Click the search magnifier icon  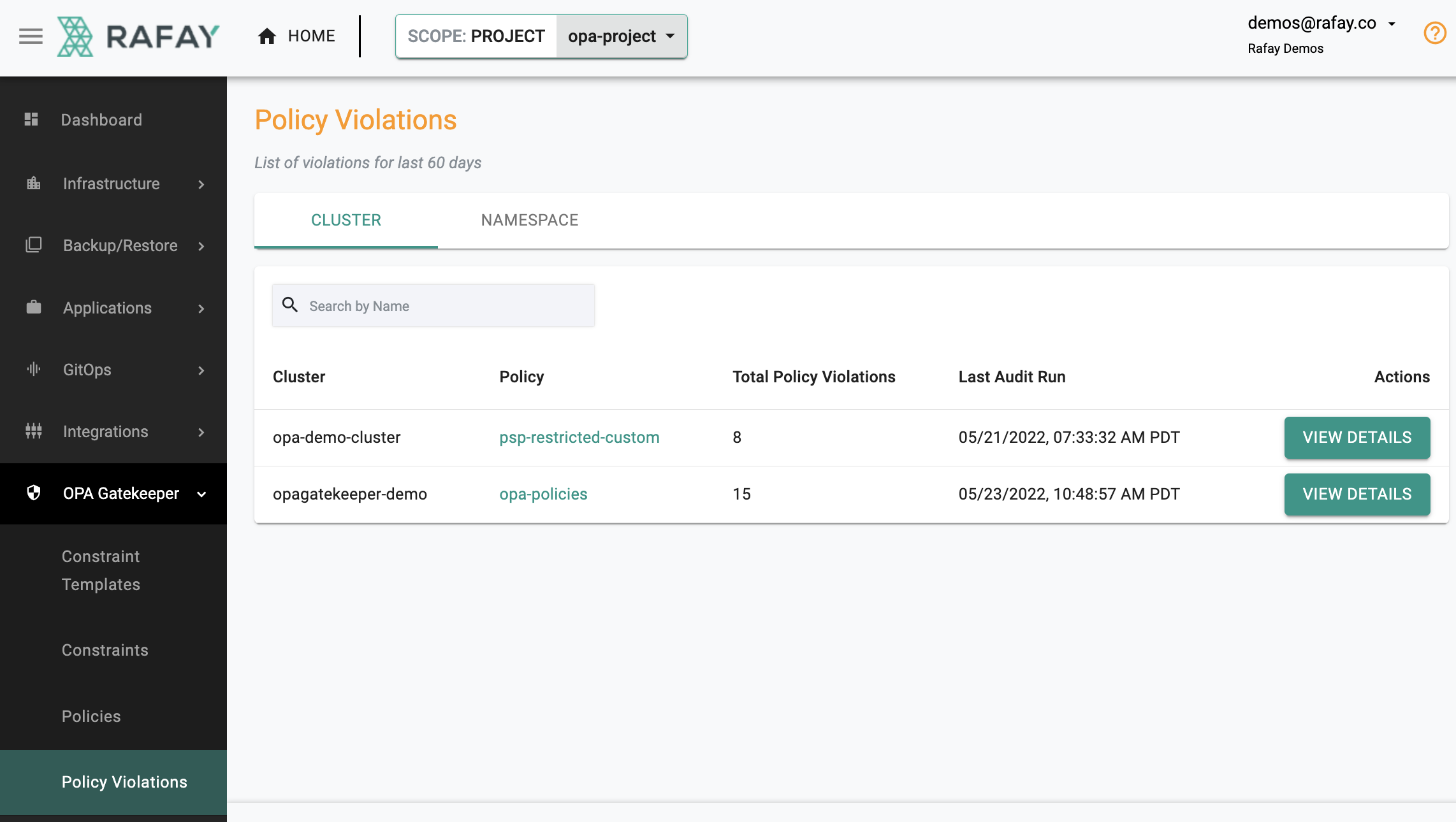(x=290, y=305)
